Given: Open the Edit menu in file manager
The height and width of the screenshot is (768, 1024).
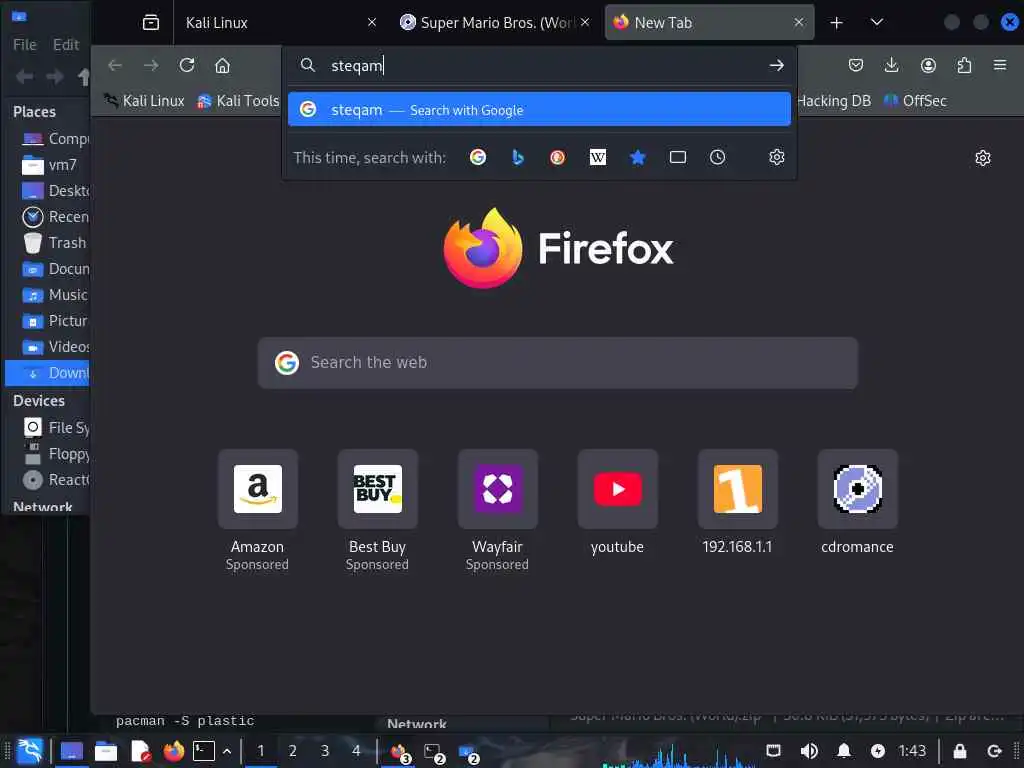Looking at the screenshot, I should pos(66,44).
